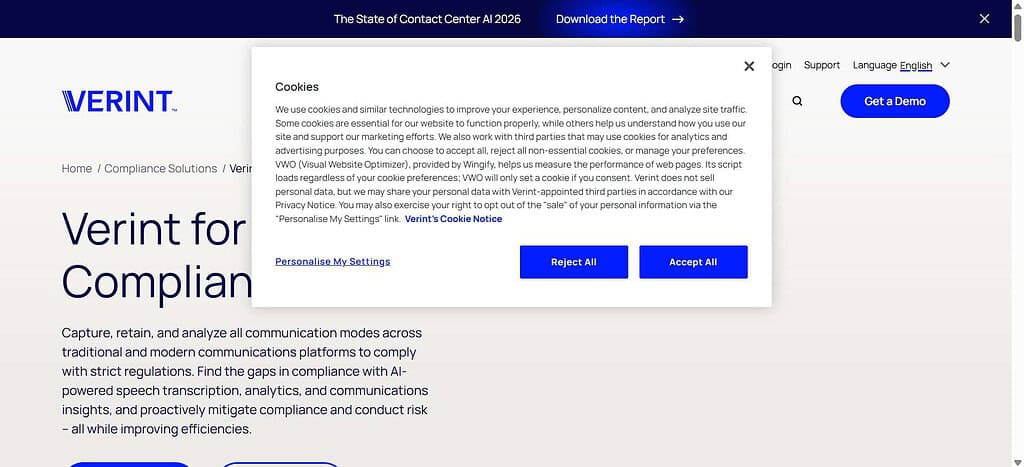Click the Accept All button
Viewport: 1024px width, 467px height.
(x=693, y=262)
